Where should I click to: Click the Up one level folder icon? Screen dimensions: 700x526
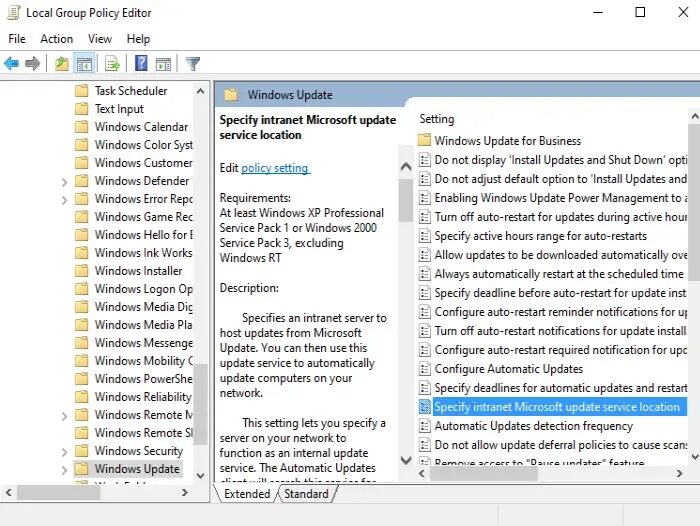pos(62,64)
